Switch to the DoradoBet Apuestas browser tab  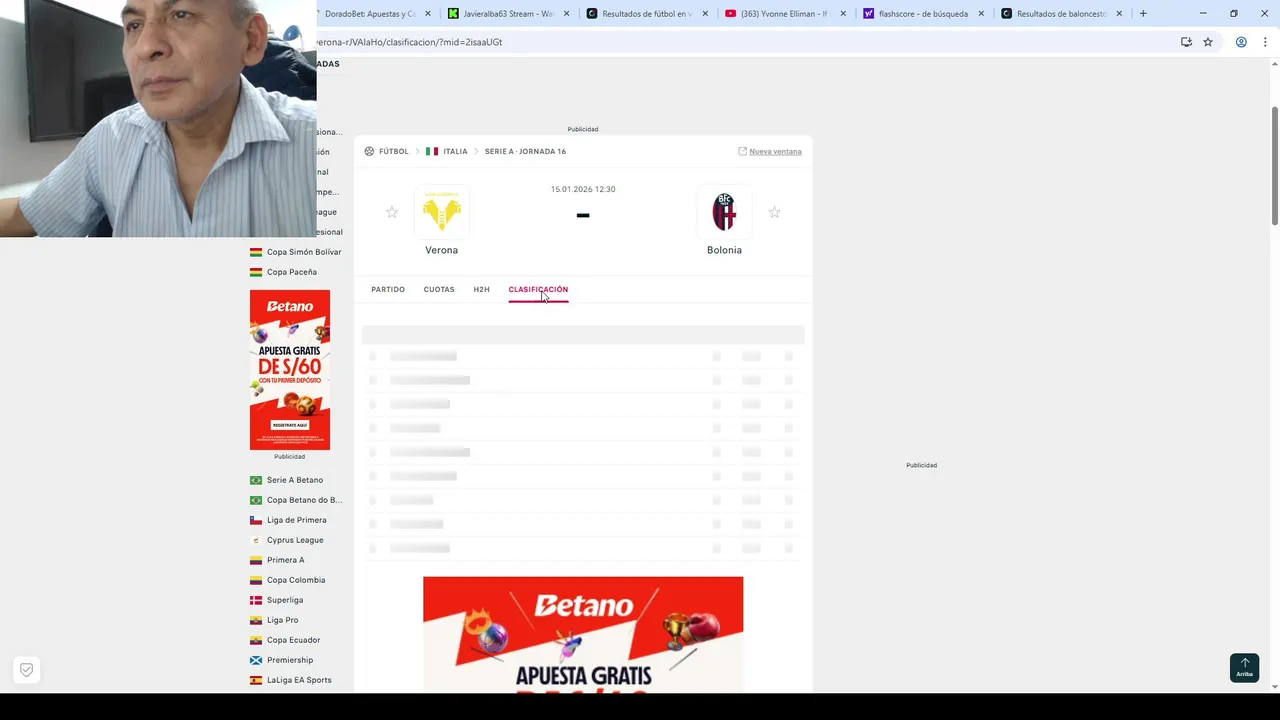click(x=370, y=14)
